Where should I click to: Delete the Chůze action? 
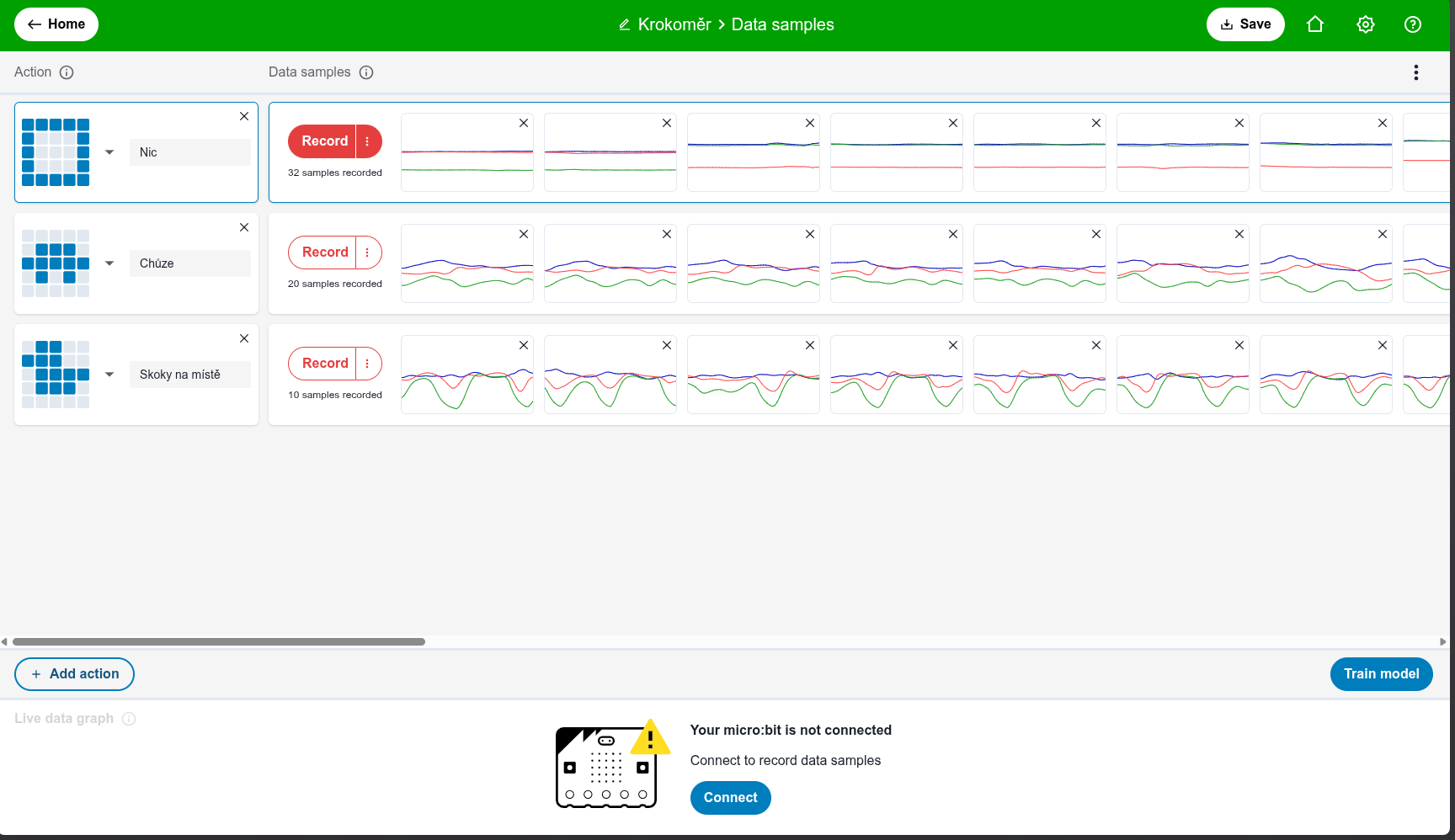(244, 227)
